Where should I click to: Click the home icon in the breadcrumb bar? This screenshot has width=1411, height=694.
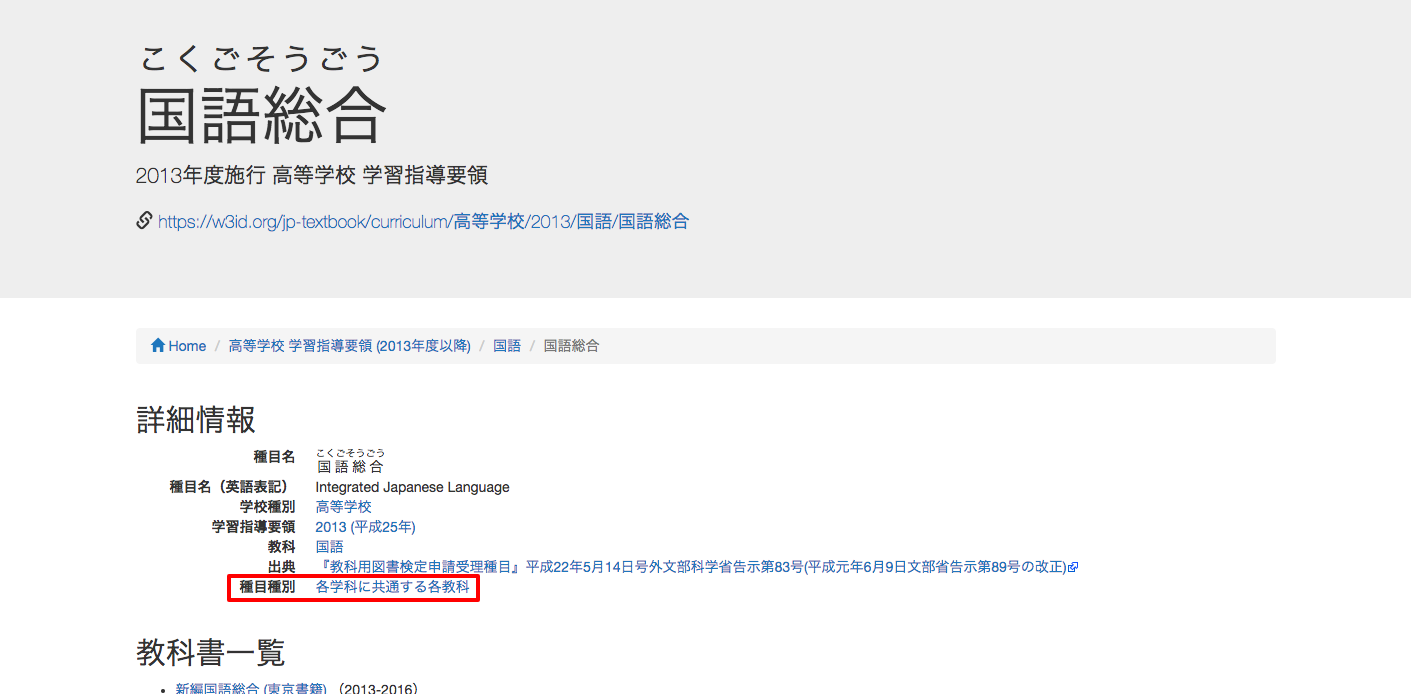159,344
